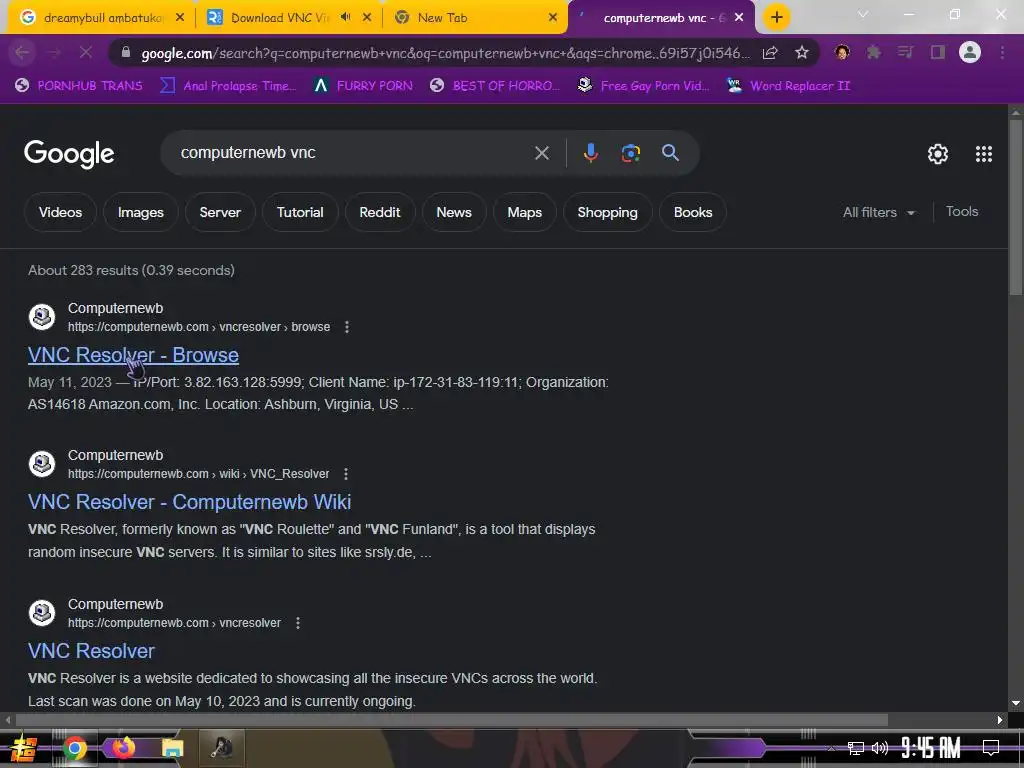Open the 9:45 AM taskbar clock
1024x768 pixels.
point(931,748)
